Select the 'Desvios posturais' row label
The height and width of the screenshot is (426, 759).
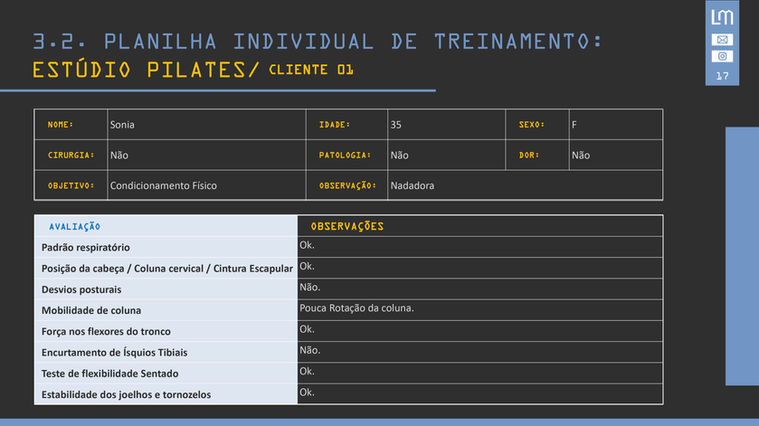pyautogui.click(x=81, y=289)
